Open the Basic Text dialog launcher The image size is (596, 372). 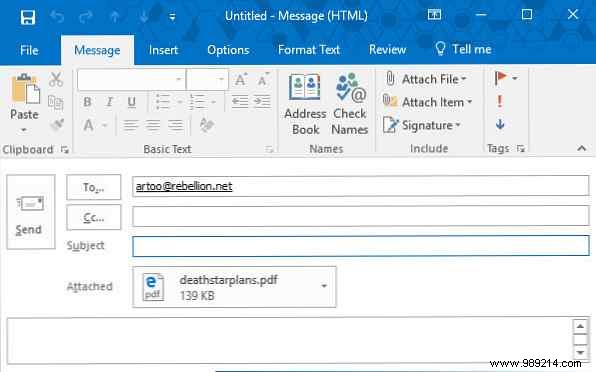tap(269, 150)
